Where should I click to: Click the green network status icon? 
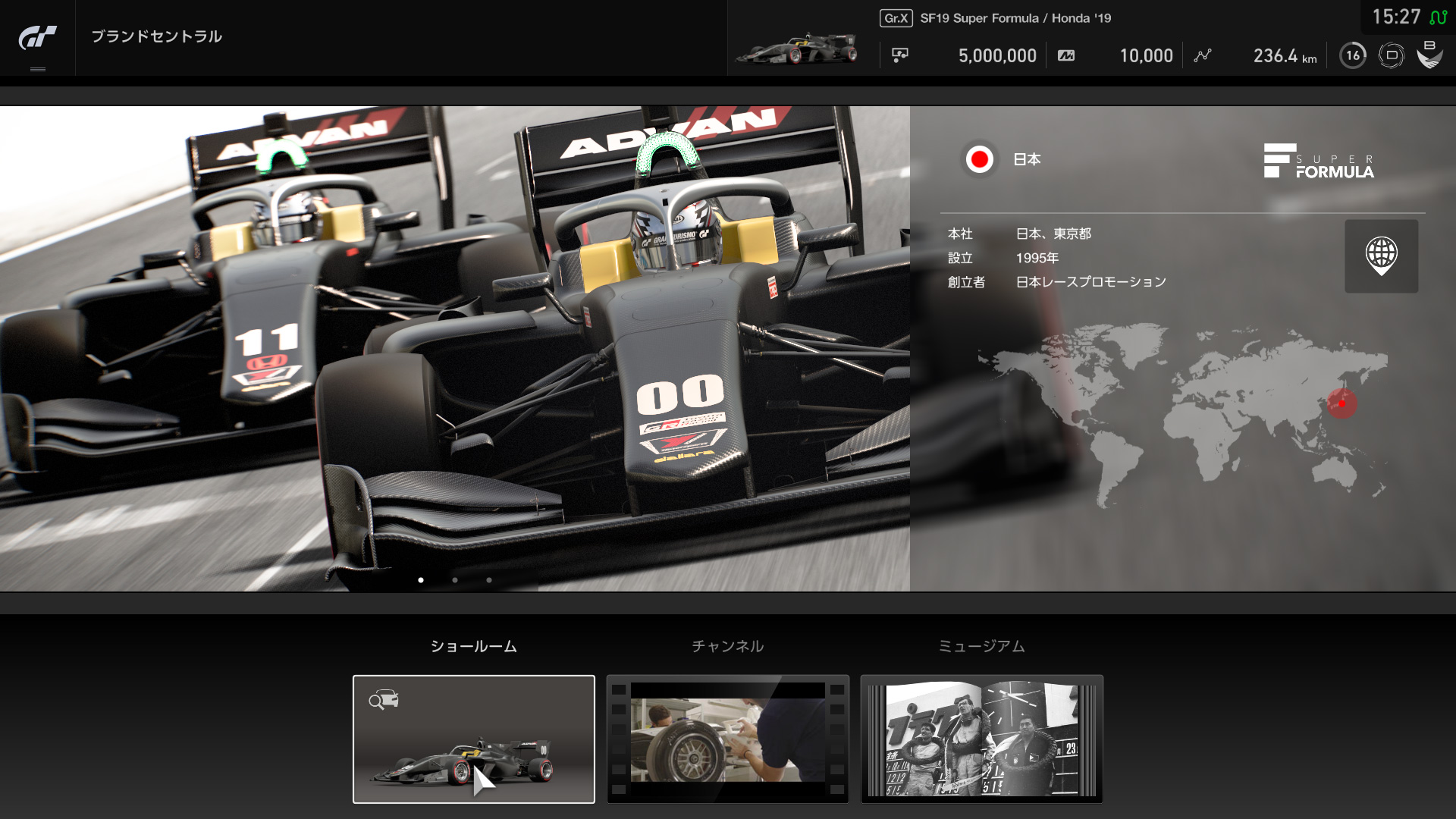(x=1438, y=17)
